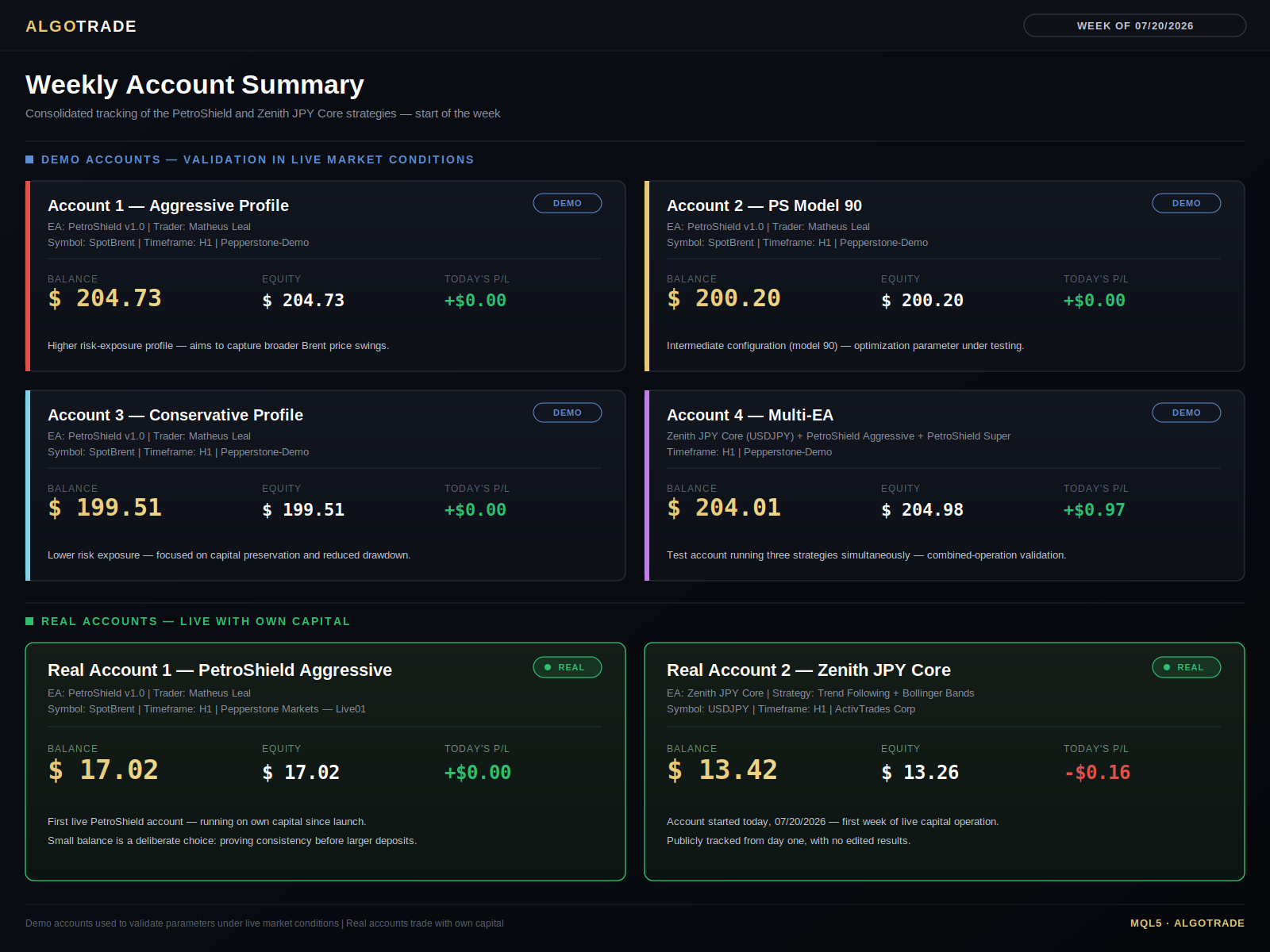Click the blue square beside Demo Accounts heading
Screen dimensions: 1270x952
(29, 159)
